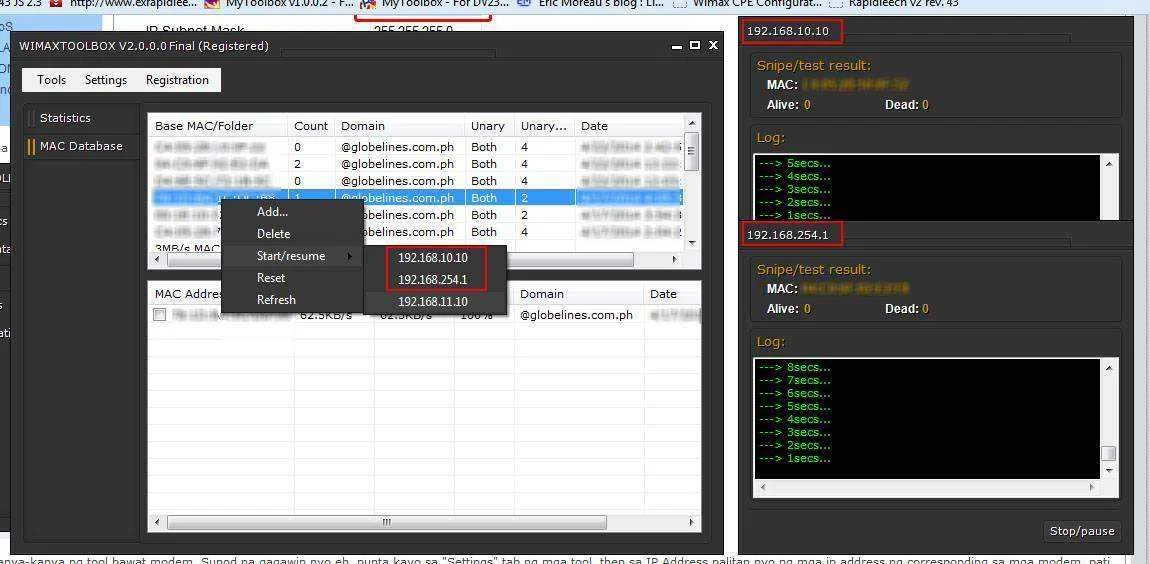Image resolution: width=1150 pixels, height=564 pixels.
Task: Open the Registration menu
Action: (177, 80)
